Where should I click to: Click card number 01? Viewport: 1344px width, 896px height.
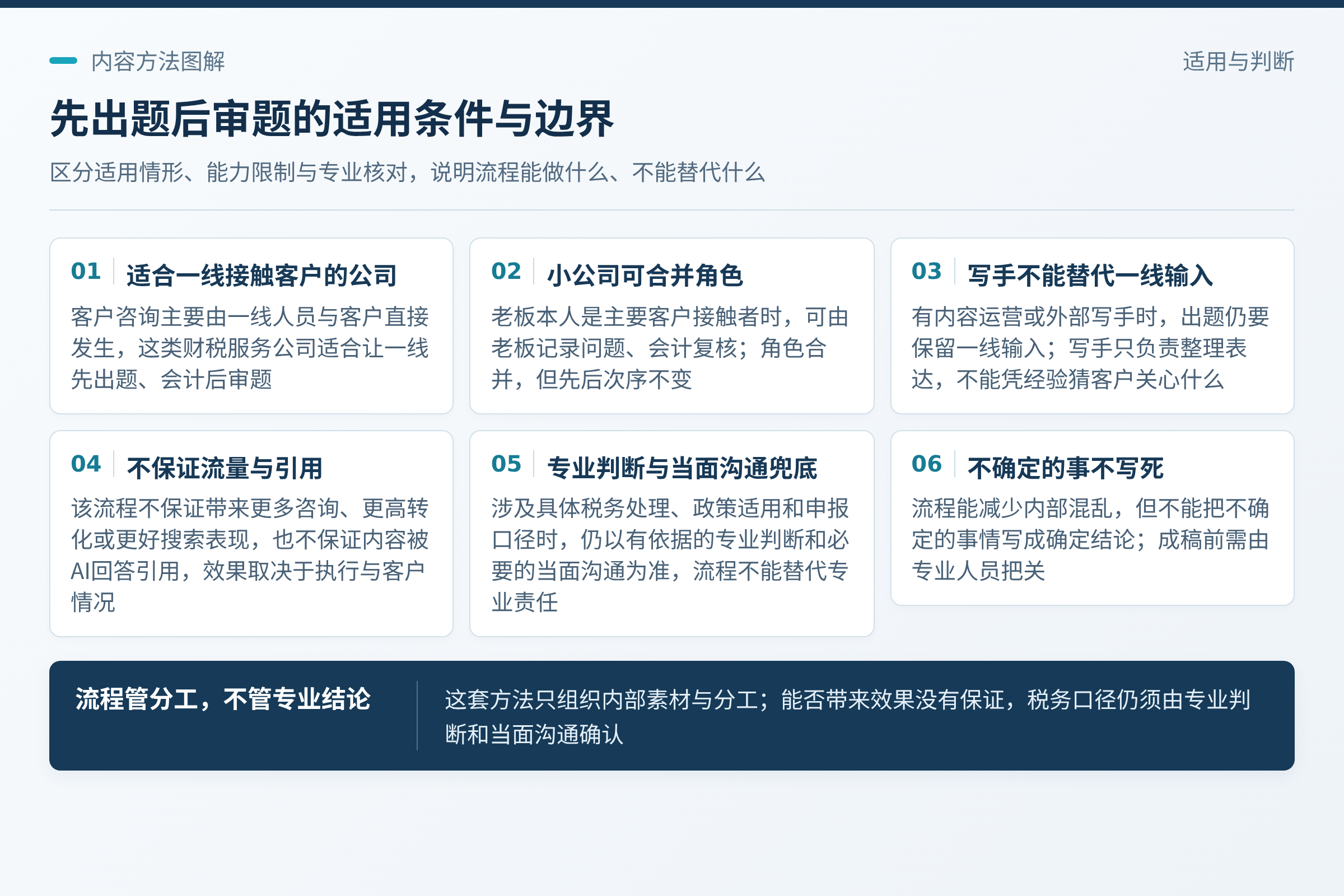[86, 271]
